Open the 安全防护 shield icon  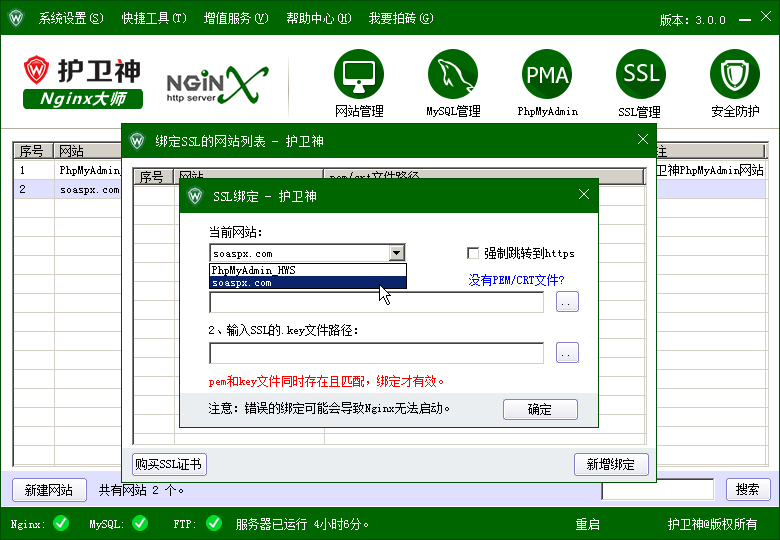(735, 75)
